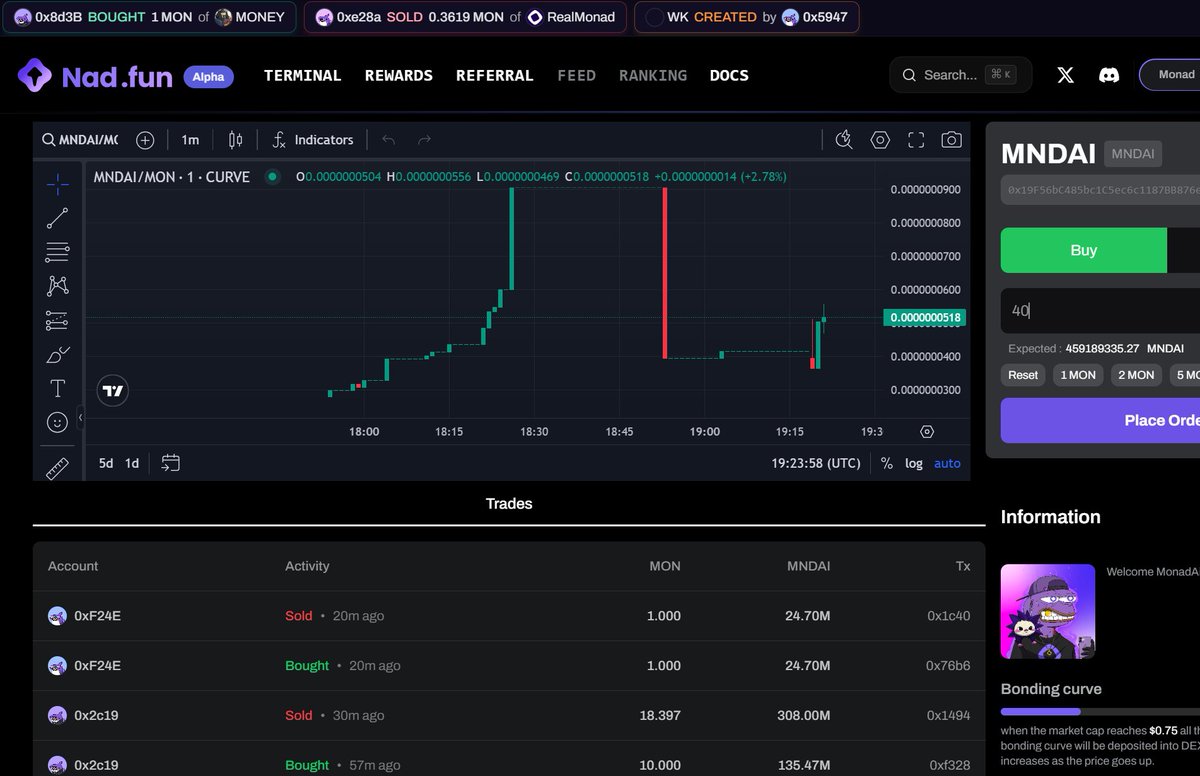This screenshot has height=776, width=1200.
Task: Choose the 1 MON preset amount
Action: click(1078, 375)
